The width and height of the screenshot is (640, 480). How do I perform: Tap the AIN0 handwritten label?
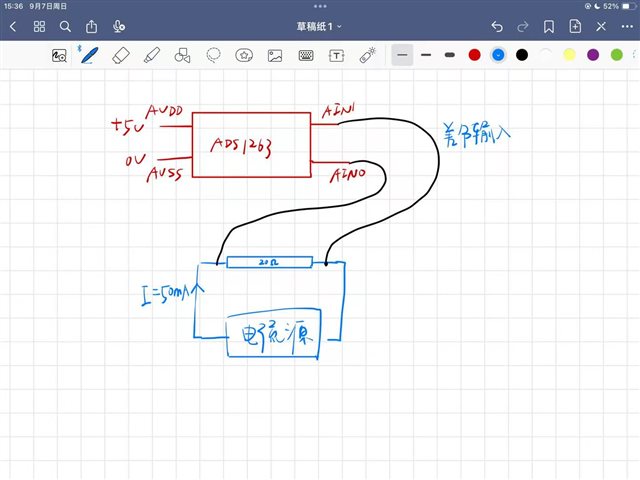coord(348,175)
